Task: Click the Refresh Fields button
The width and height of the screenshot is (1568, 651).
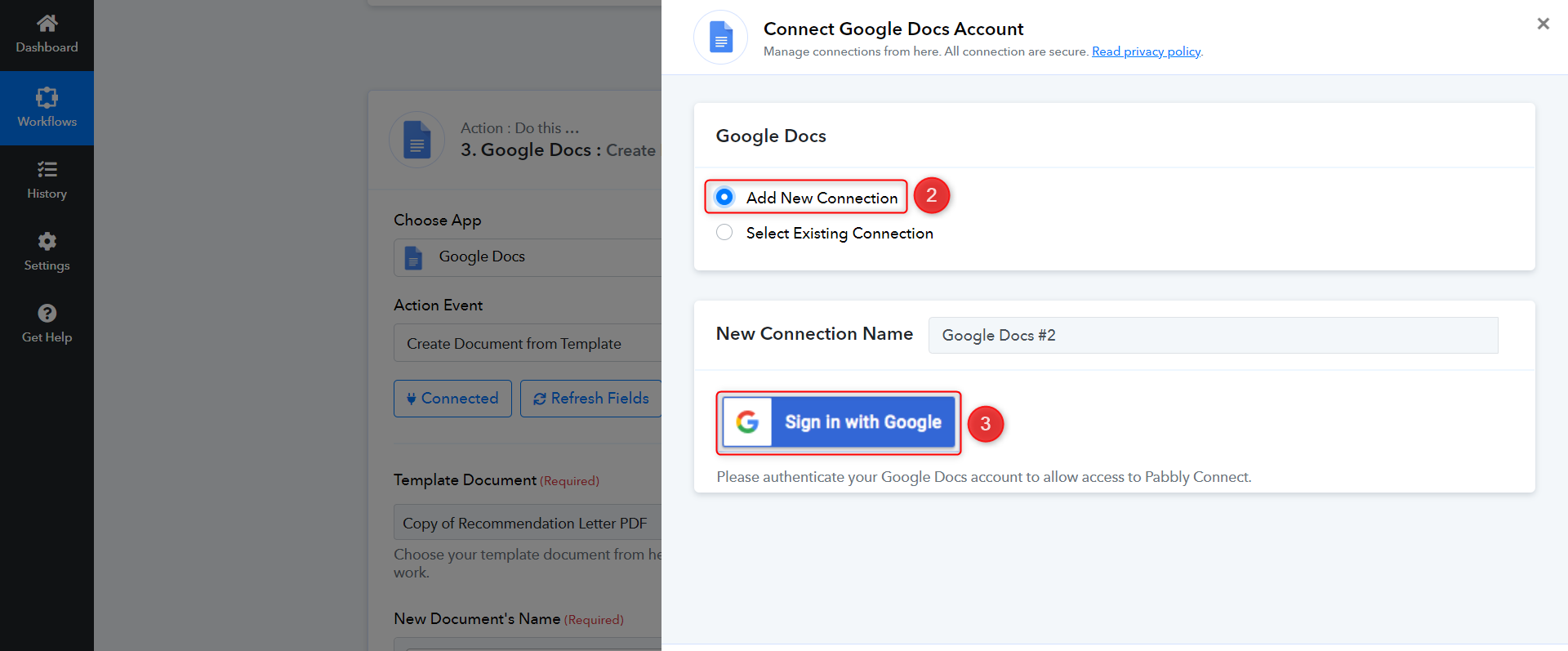Action: (591, 399)
